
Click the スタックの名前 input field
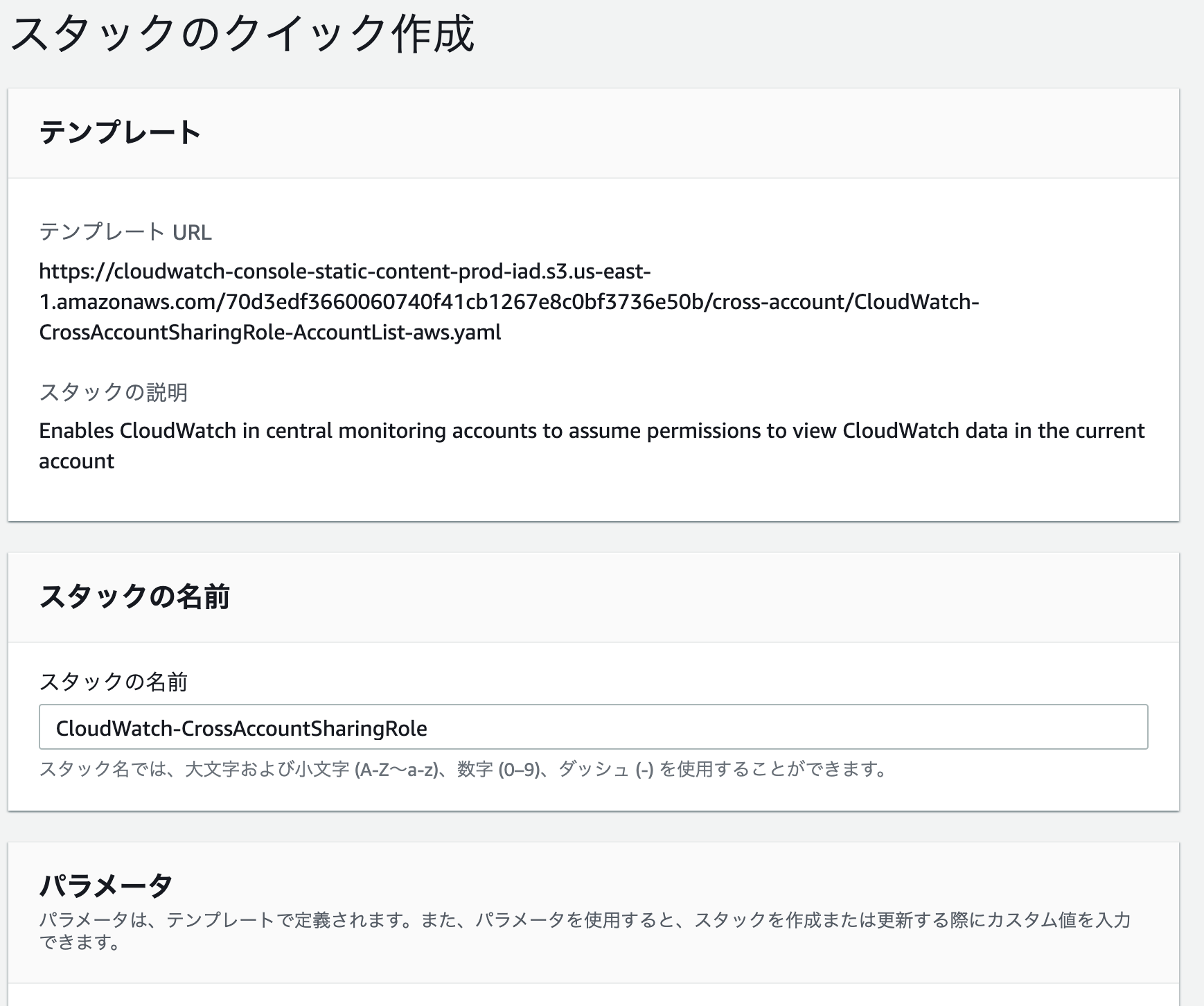point(593,727)
